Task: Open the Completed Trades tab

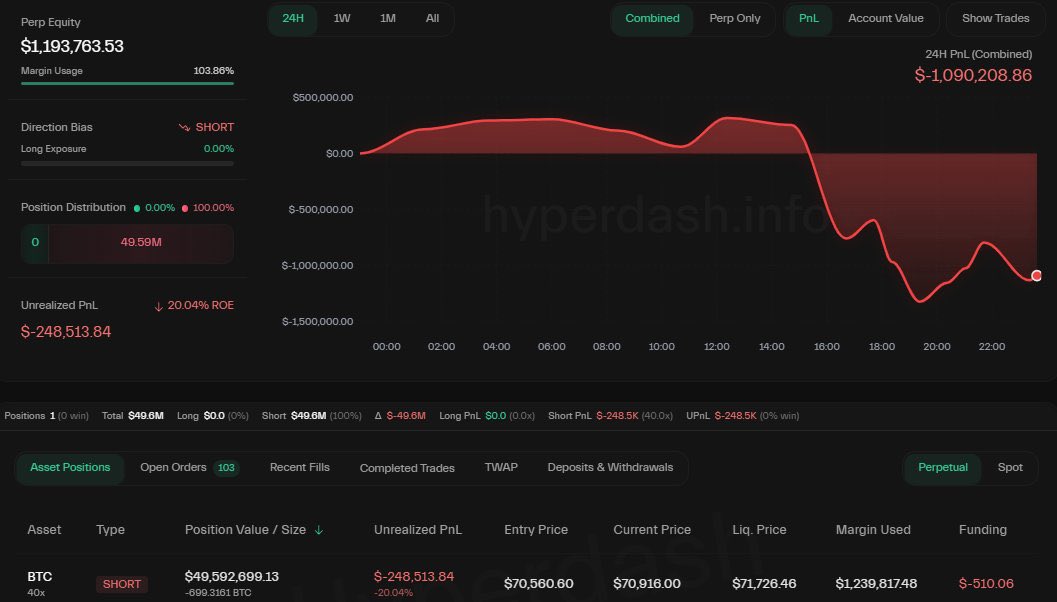Action: [407, 468]
